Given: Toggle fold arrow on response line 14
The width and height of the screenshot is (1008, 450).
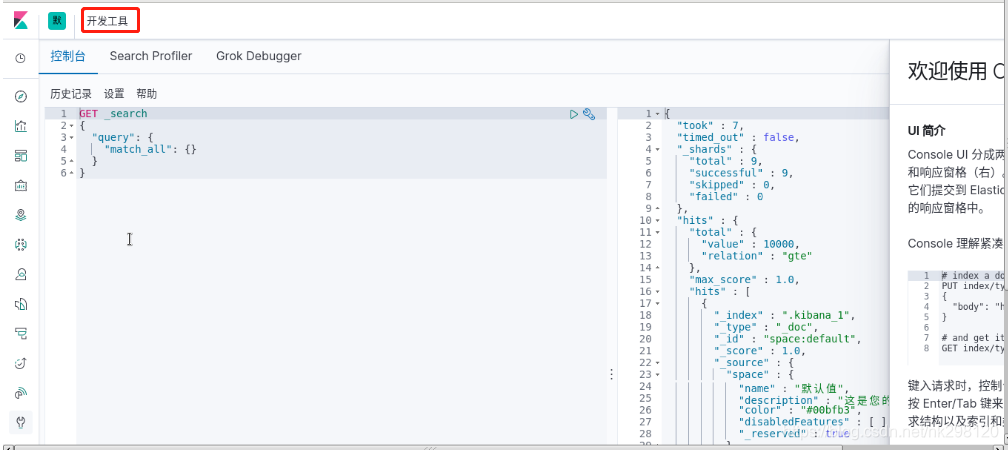Looking at the screenshot, I should point(658,267).
